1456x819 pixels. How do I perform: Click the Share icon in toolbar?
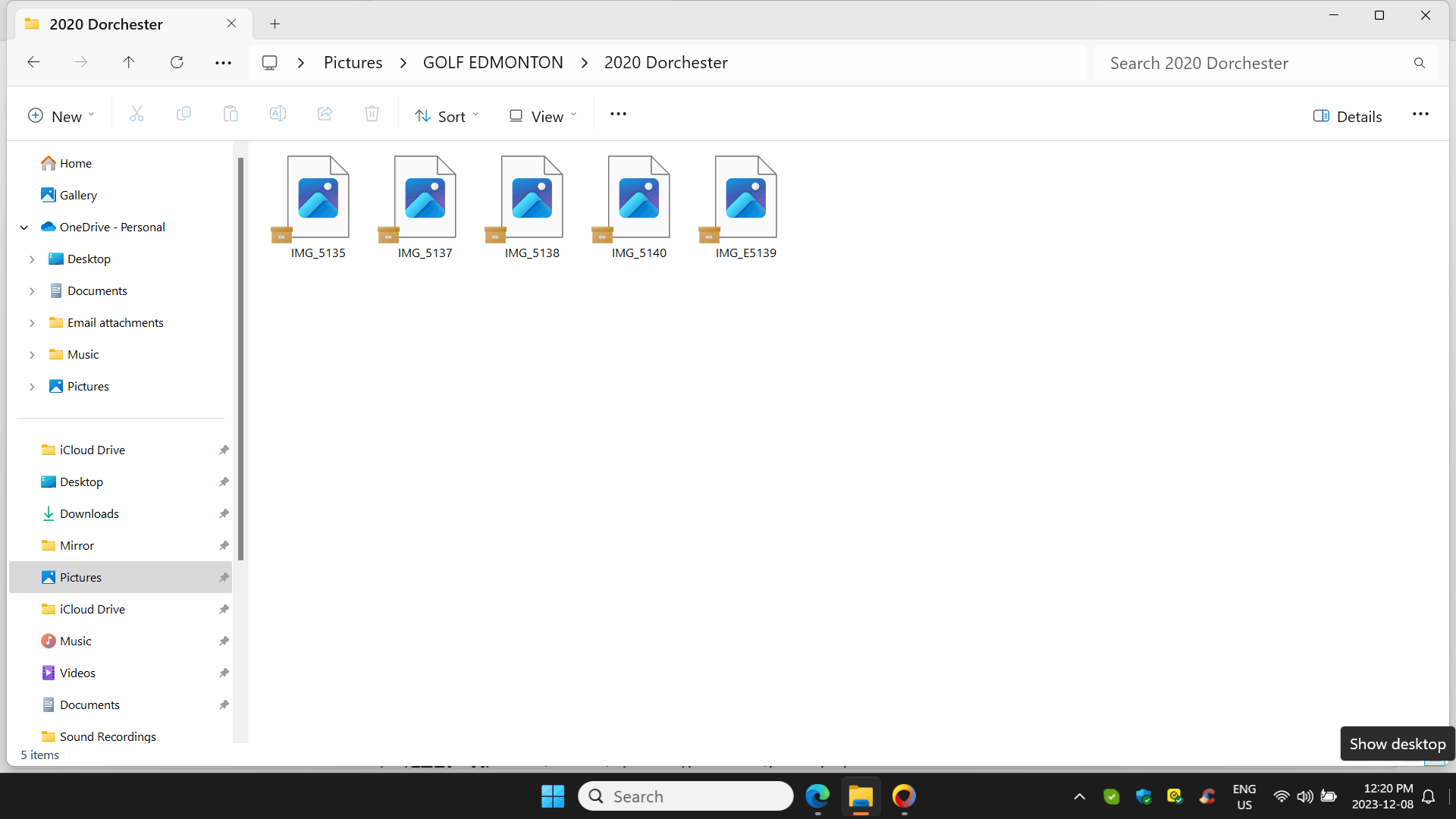pos(325,115)
